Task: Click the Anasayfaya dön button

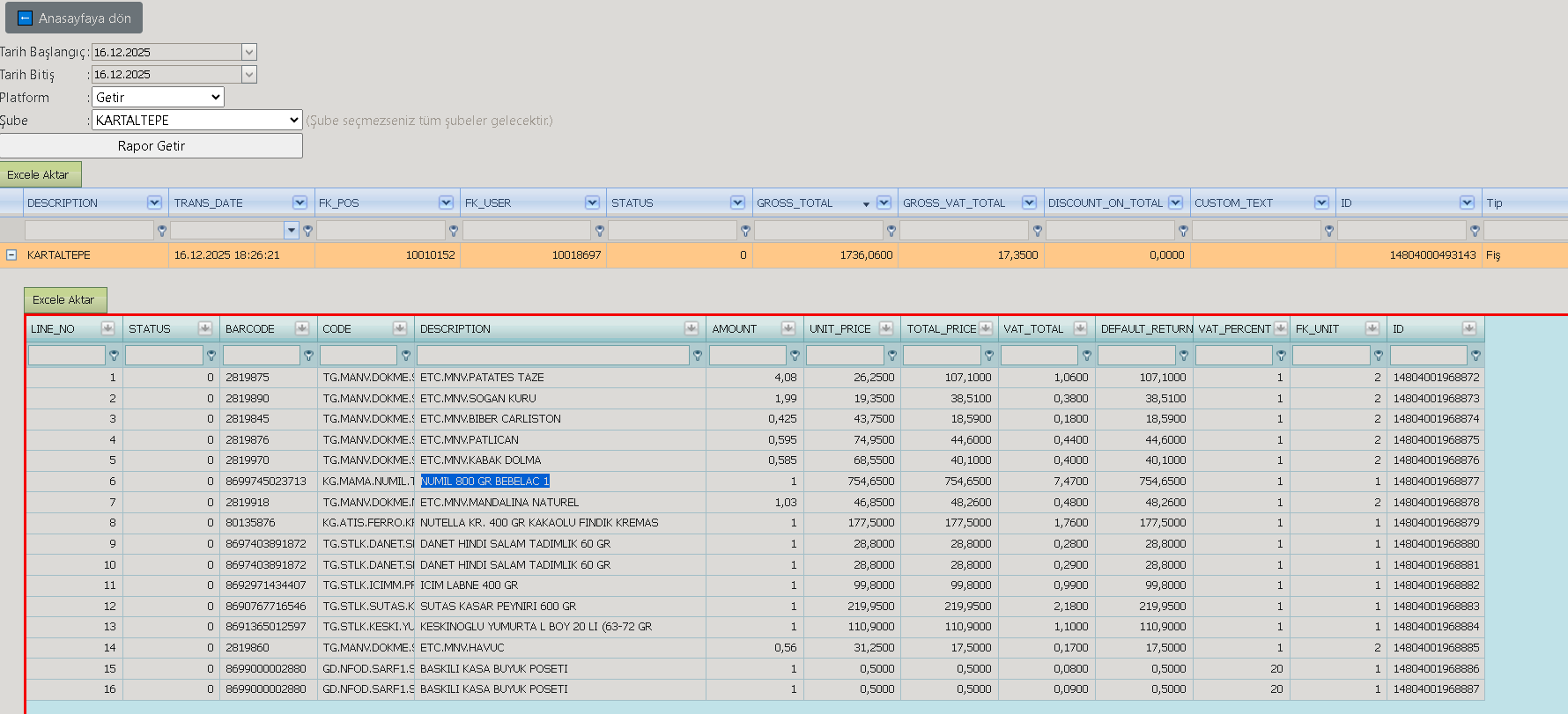Action: point(74,18)
